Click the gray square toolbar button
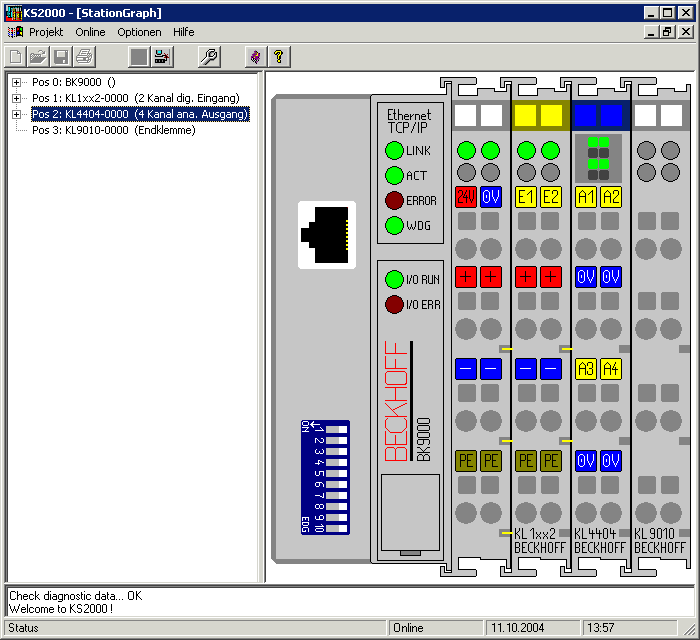 139,57
